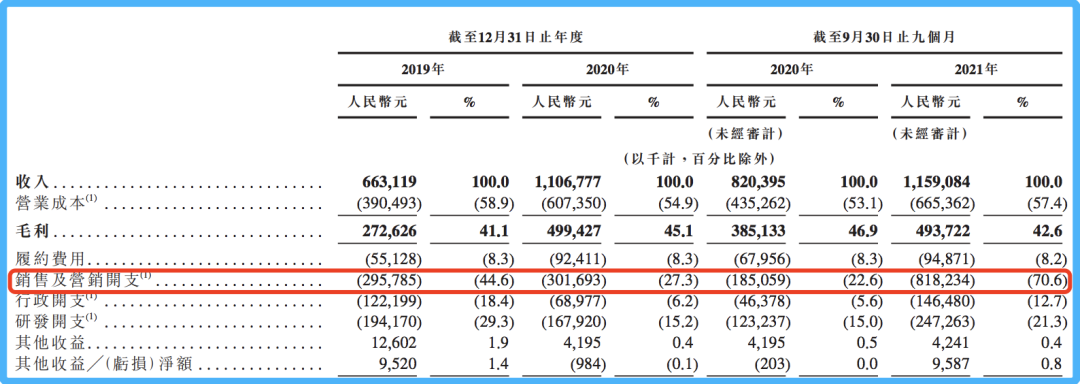
Task: Select the (以千計,百分比除外) note text
Action: 699,159
